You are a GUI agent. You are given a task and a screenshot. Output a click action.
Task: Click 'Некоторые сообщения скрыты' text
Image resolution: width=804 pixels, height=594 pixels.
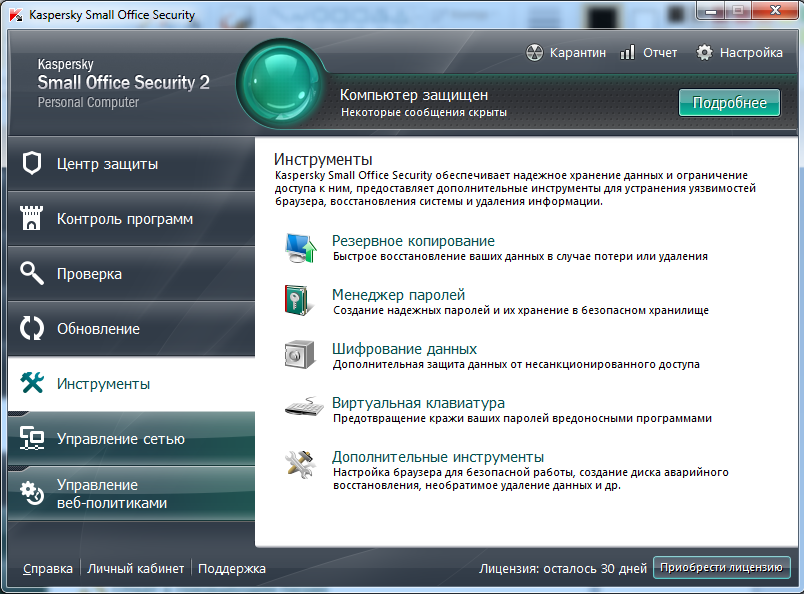pyautogui.click(x=424, y=112)
